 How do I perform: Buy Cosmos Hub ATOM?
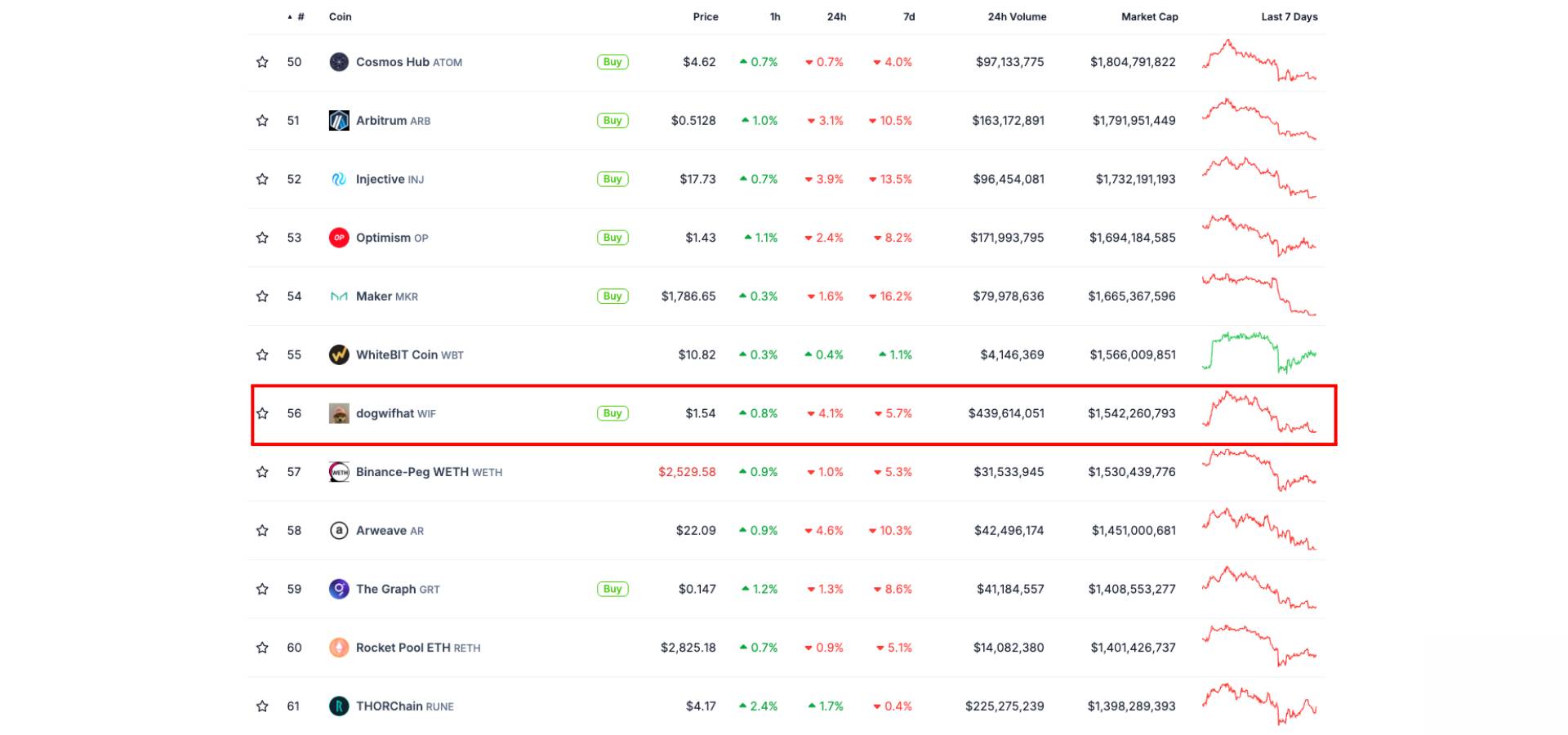[x=612, y=62]
